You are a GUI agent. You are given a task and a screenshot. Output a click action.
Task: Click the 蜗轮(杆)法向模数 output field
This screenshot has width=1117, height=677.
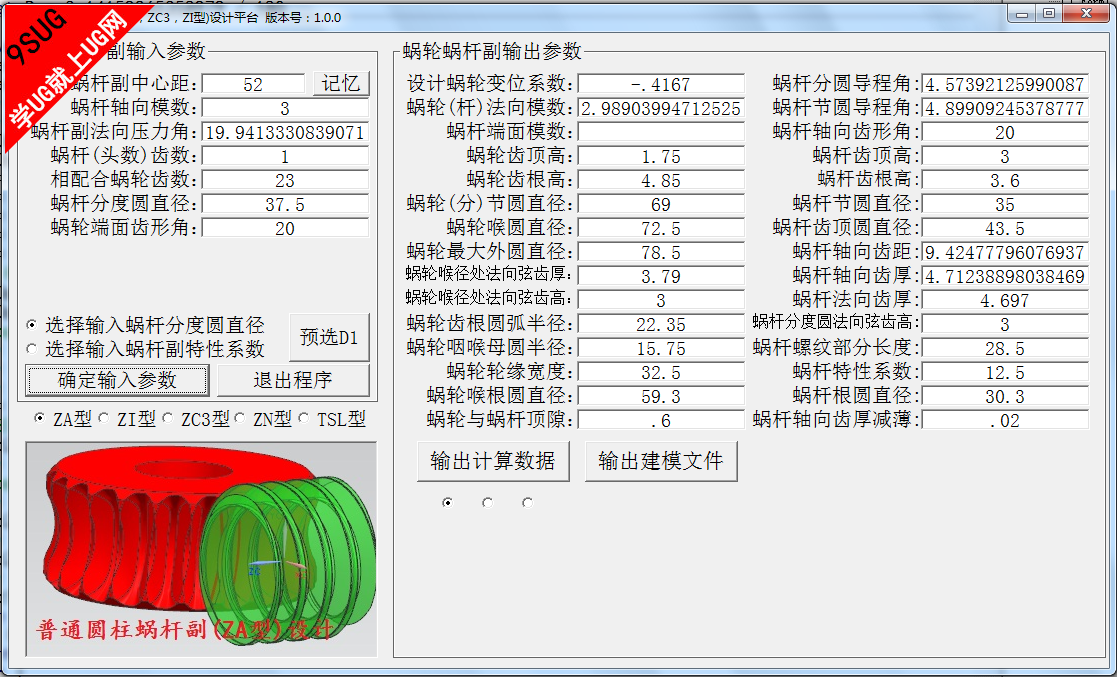[x=661, y=108]
